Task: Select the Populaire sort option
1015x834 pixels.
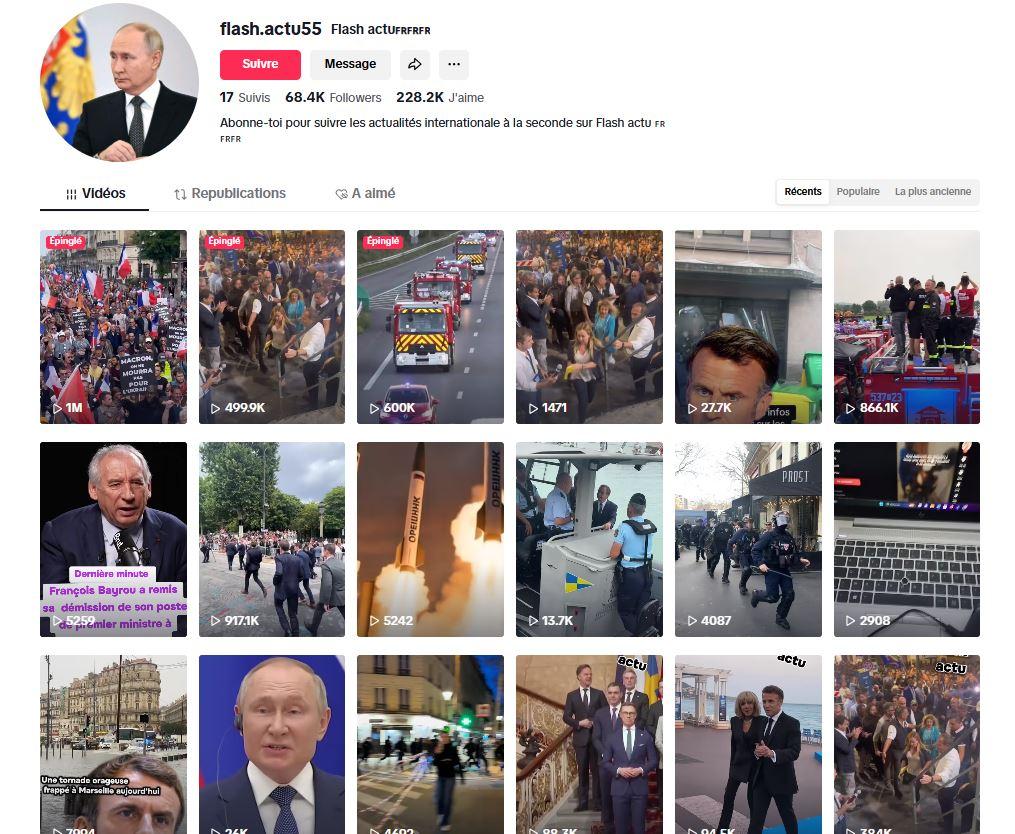Action: coord(858,192)
